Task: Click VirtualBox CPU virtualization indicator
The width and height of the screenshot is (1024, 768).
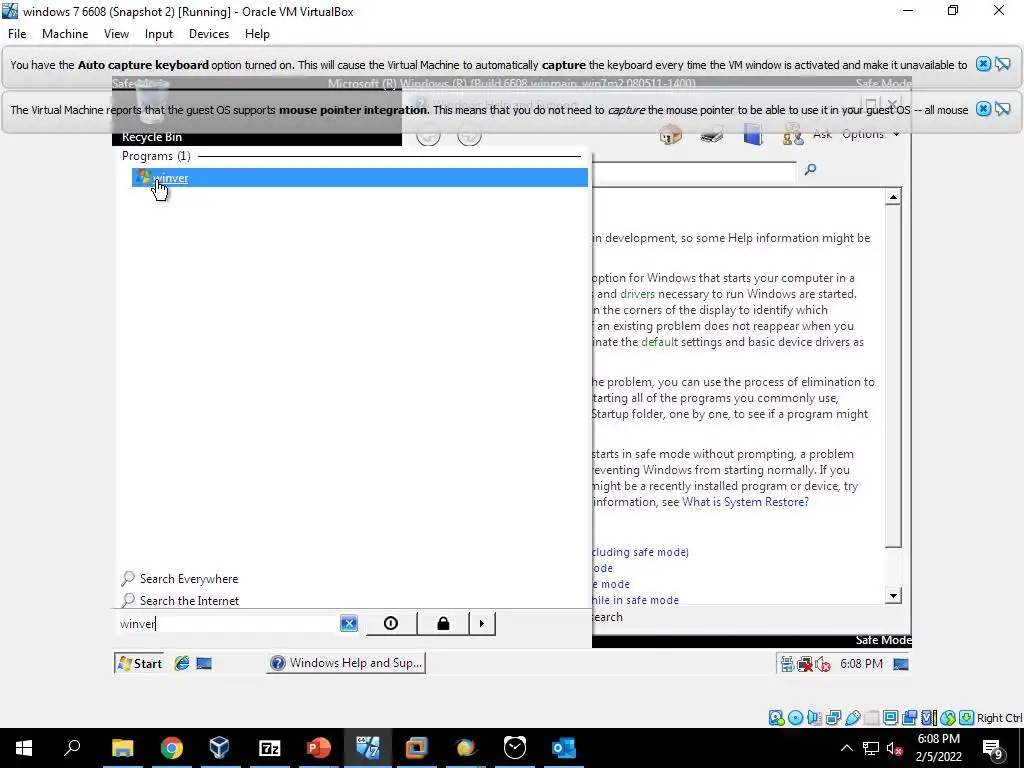Action: 928,718
